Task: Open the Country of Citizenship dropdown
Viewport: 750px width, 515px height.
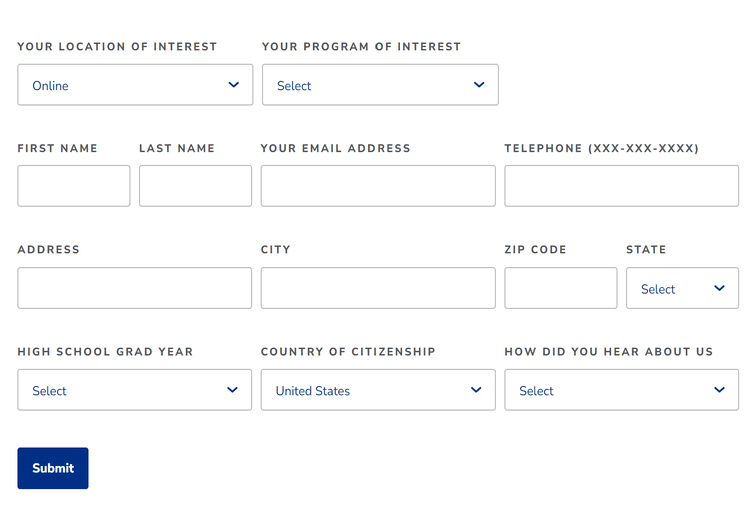Action: 378,390
